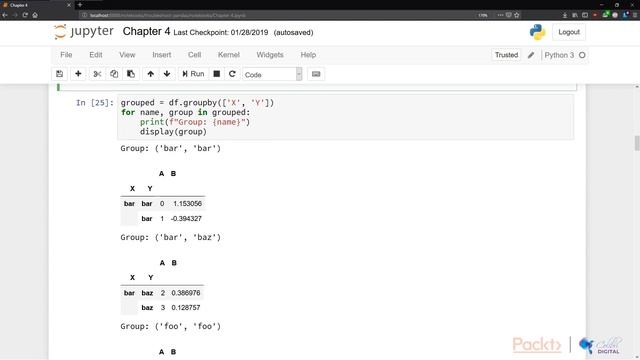This screenshot has height=360, width=640.
Task: Open a new browser tab
Action: pyautogui.click(x=80, y=5)
